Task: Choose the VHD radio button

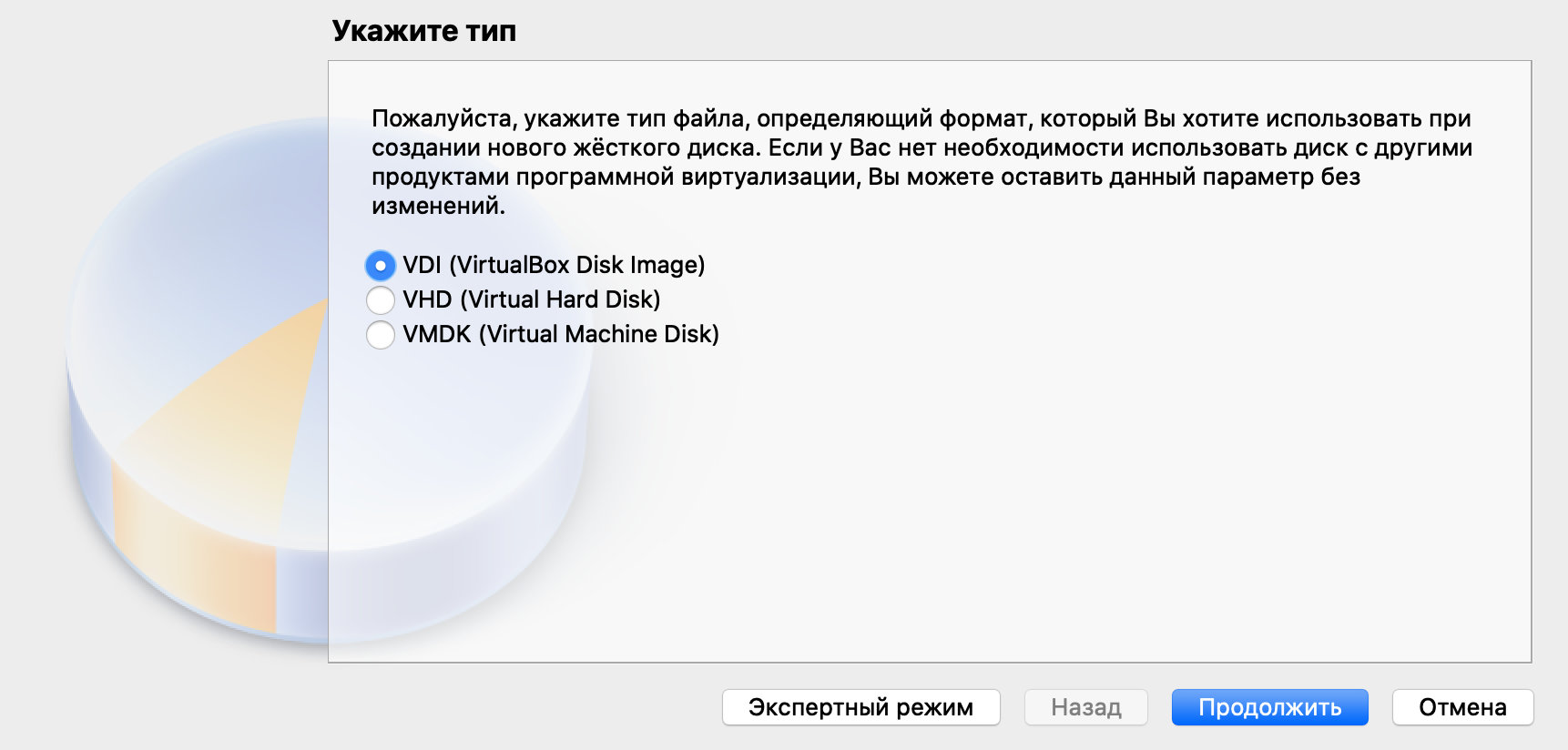Action: click(x=380, y=299)
